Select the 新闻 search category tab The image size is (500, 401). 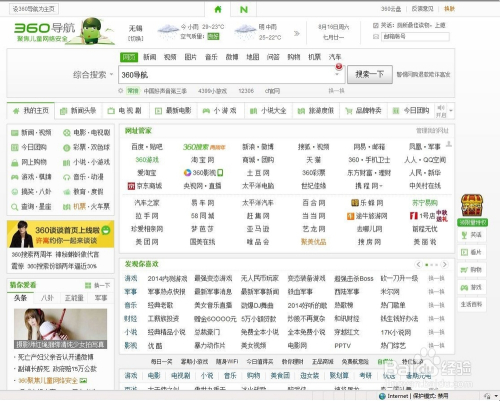(x=150, y=57)
